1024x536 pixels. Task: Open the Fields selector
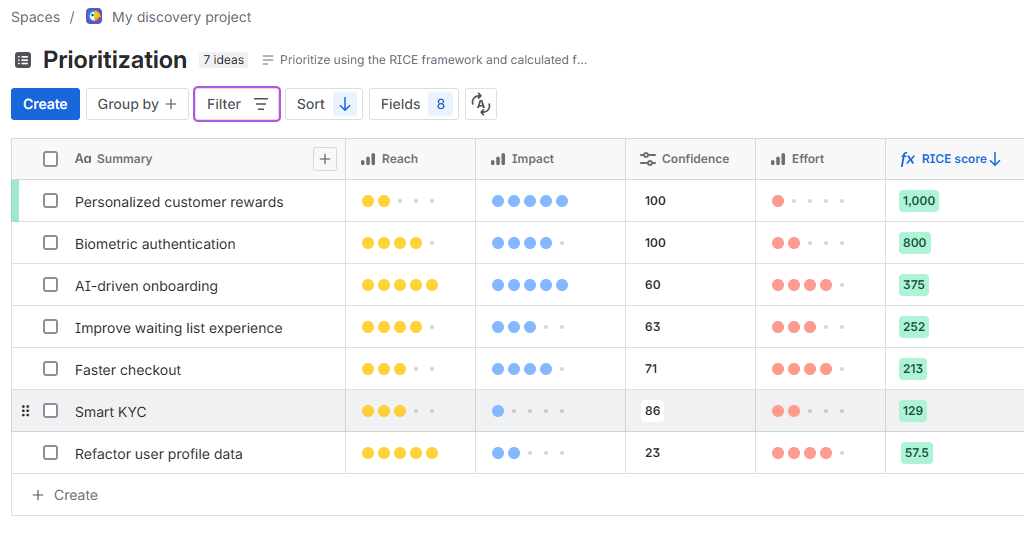coord(414,104)
